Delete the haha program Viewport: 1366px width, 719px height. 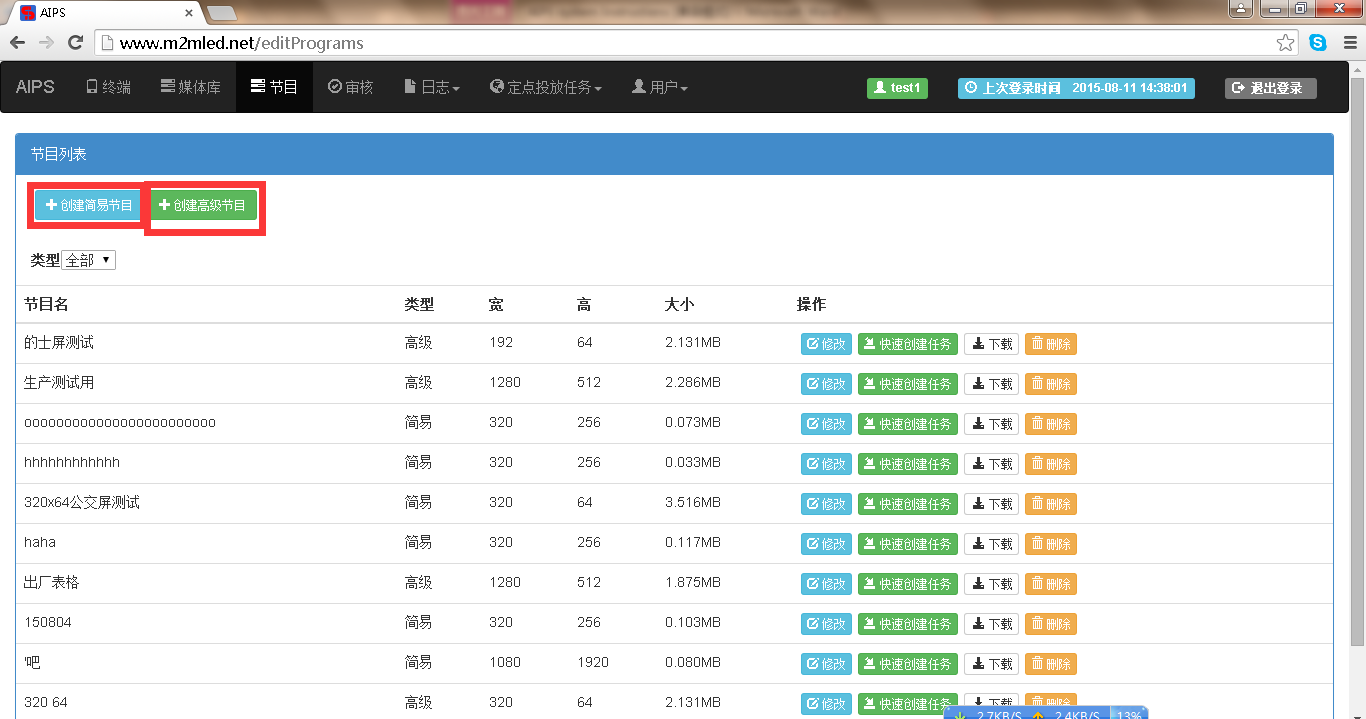pyautogui.click(x=1051, y=544)
